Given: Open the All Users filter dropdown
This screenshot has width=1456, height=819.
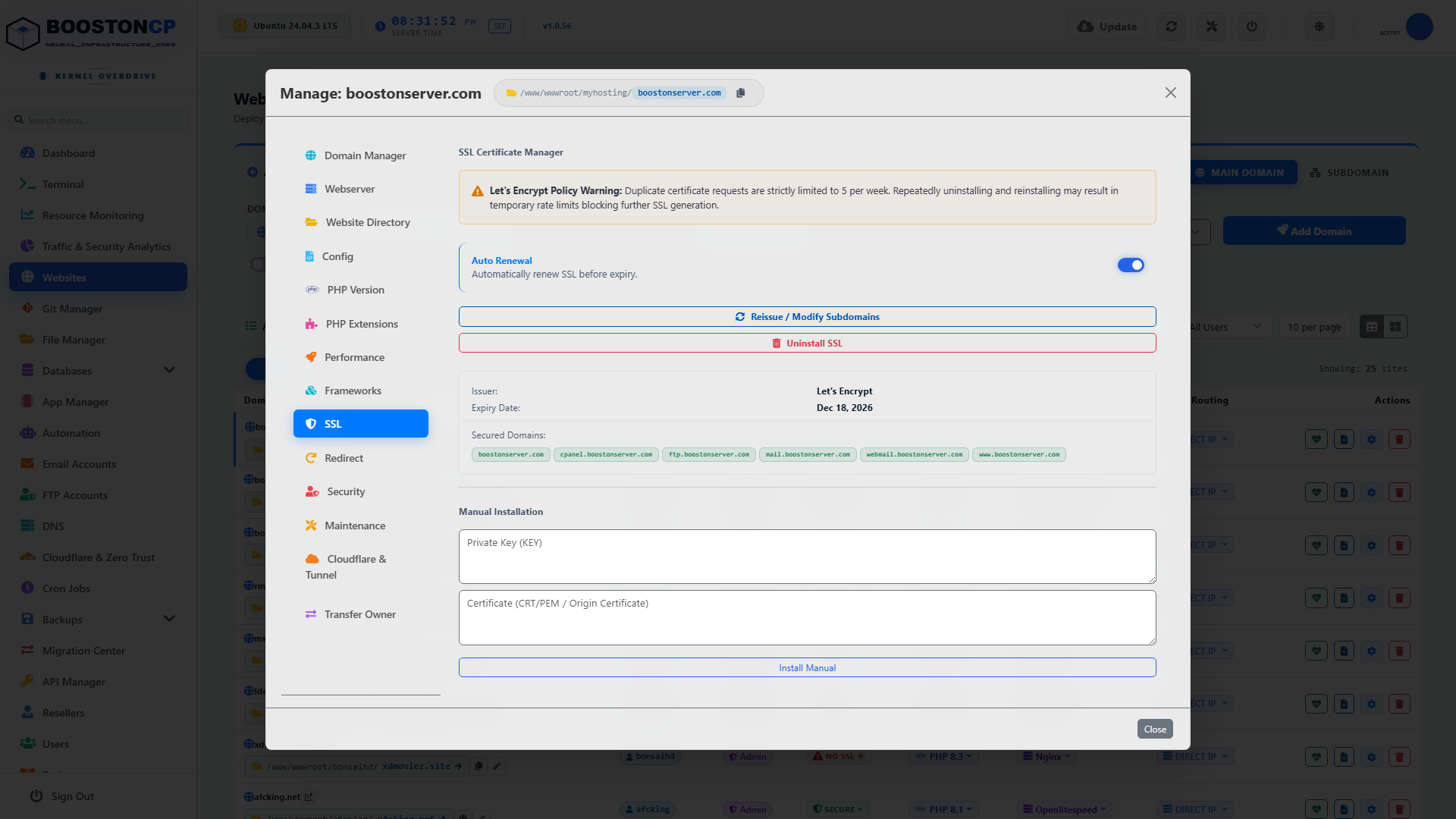Looking at the screenshot, I should (1225, 327).
